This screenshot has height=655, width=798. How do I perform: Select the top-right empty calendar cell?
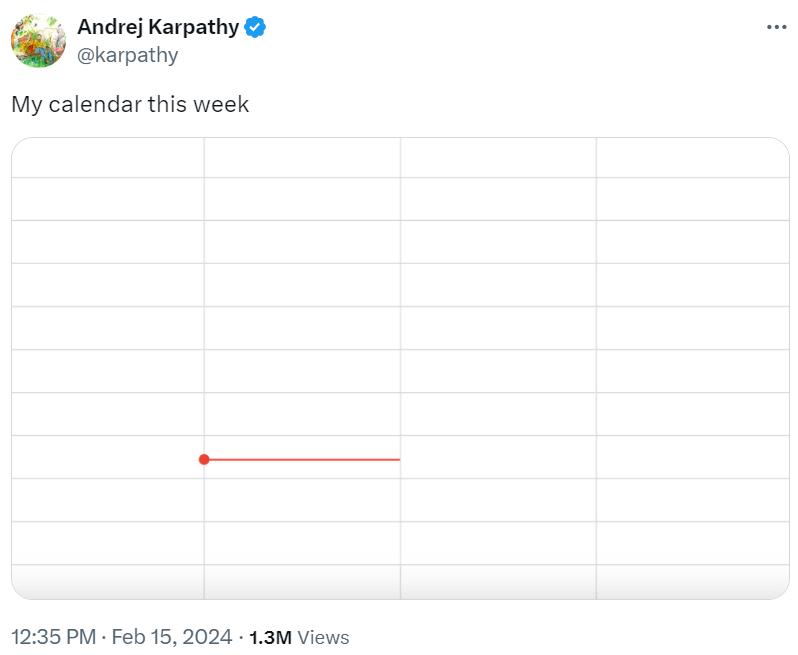[693, 158]
